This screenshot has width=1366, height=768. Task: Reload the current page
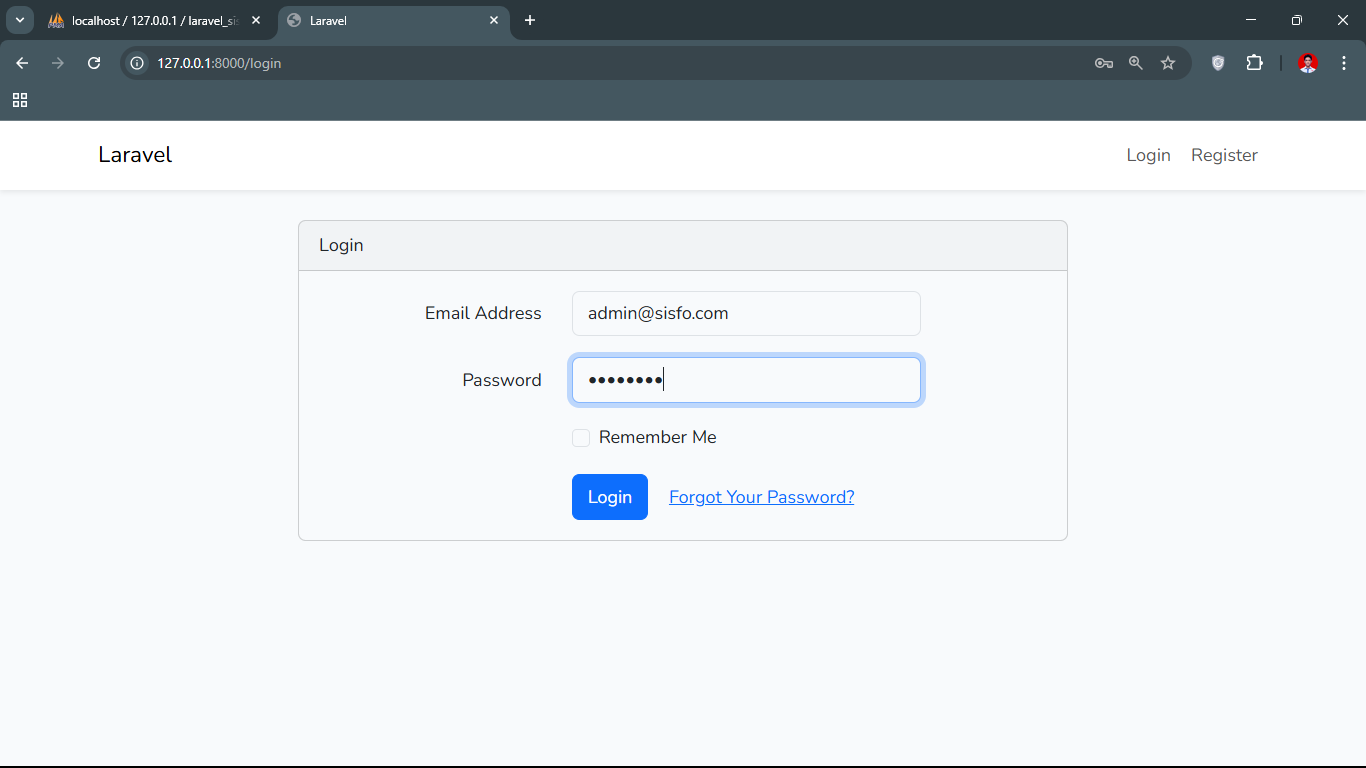click(x=94, y=63)
